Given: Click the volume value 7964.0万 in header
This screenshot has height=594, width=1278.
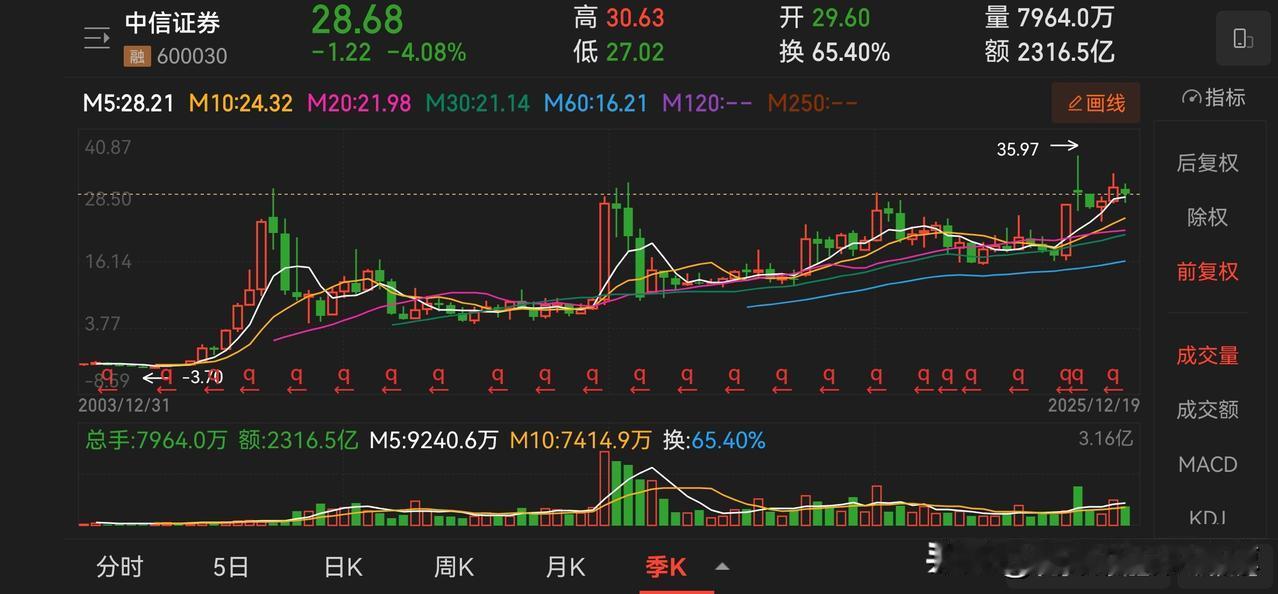Looking at the screenshot, I should pos(1066,18).
